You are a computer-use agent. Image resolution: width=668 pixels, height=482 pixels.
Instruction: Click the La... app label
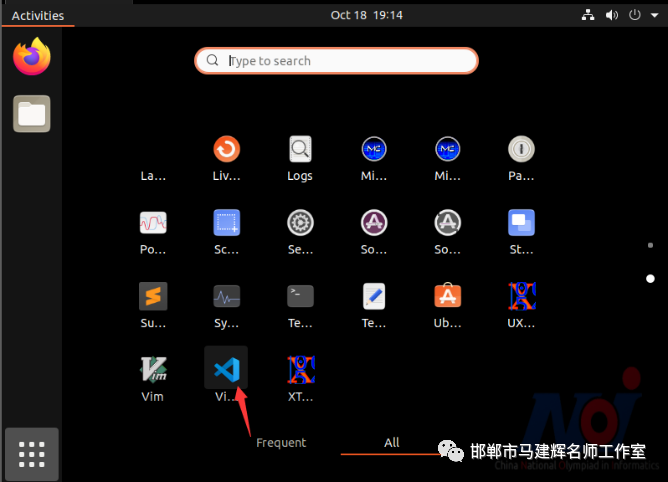(x=153, y=176)
